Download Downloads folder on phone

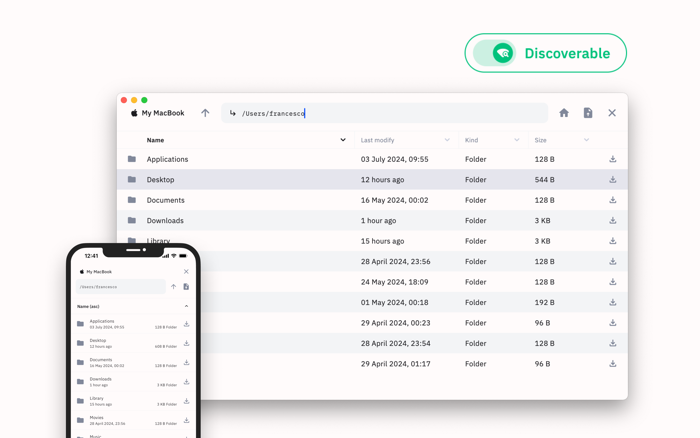click(187, 382)
